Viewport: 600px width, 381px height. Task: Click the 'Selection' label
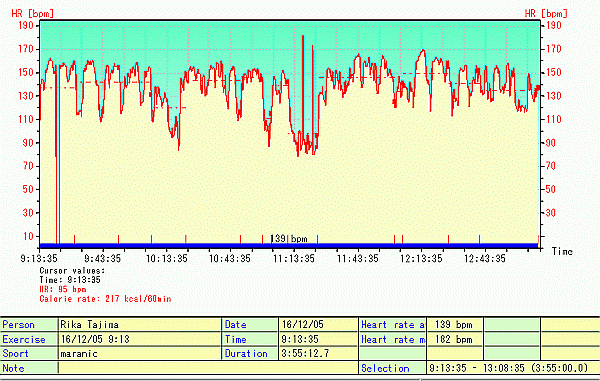[x=385, y=368]
